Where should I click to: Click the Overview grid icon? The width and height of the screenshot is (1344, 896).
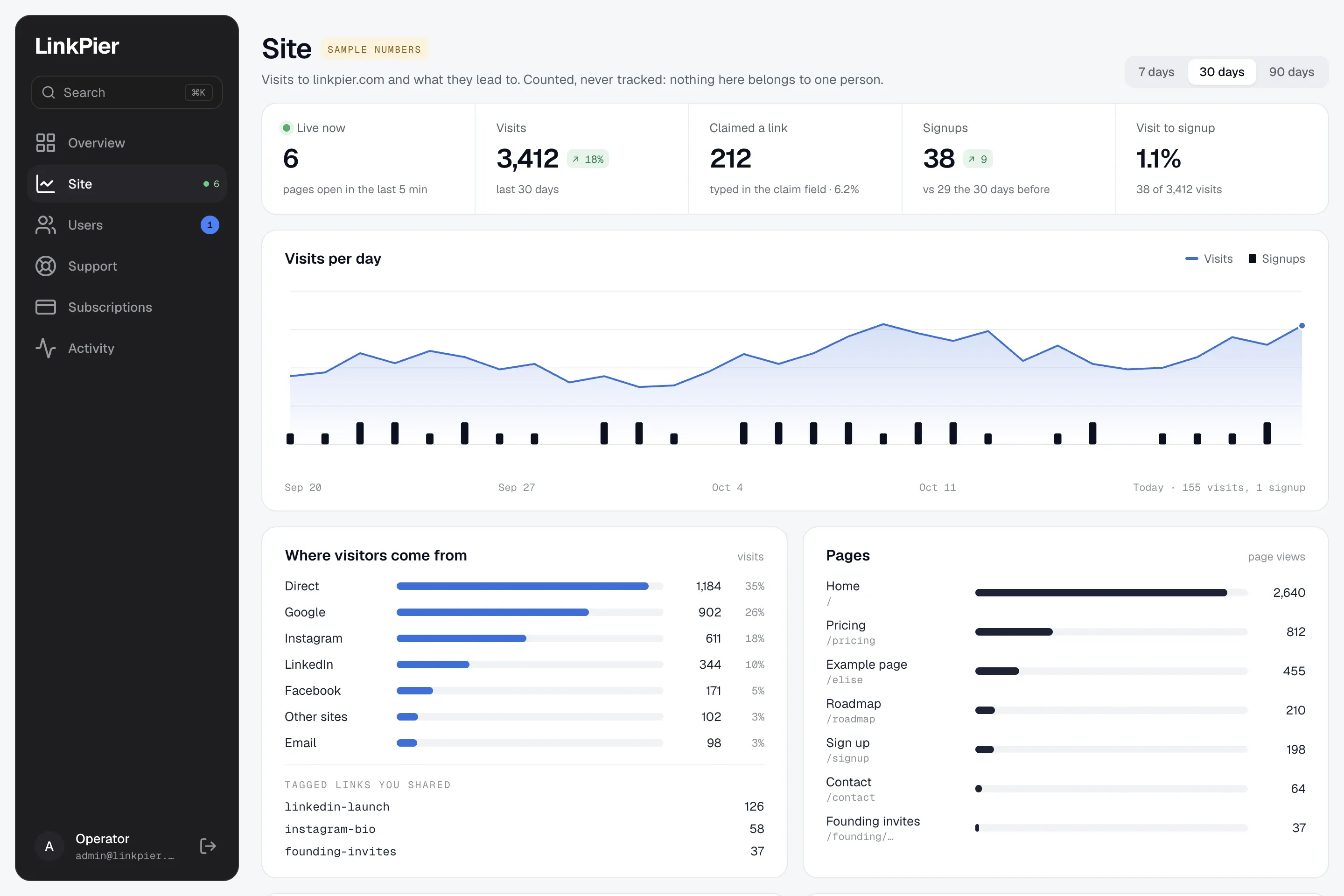(46, 143)
